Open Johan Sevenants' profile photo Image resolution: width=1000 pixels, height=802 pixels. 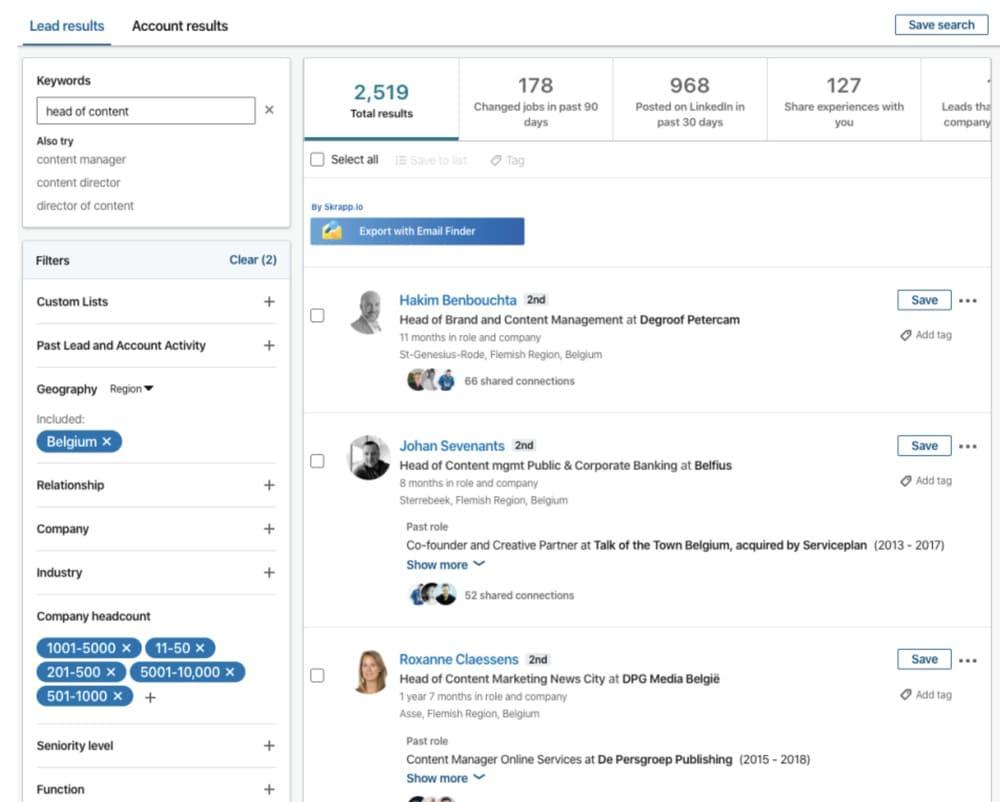pos(369,458)
